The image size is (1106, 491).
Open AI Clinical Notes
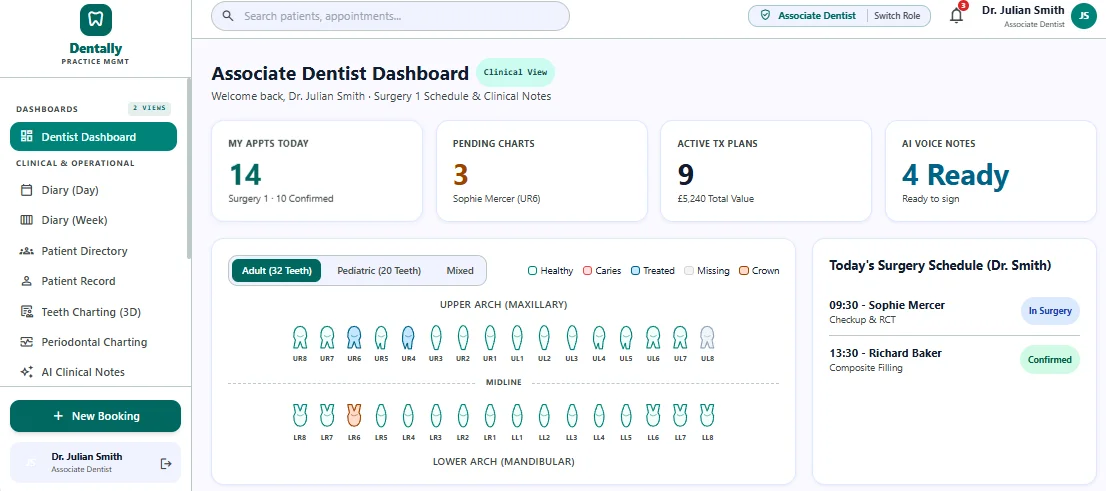click(93, 372)
